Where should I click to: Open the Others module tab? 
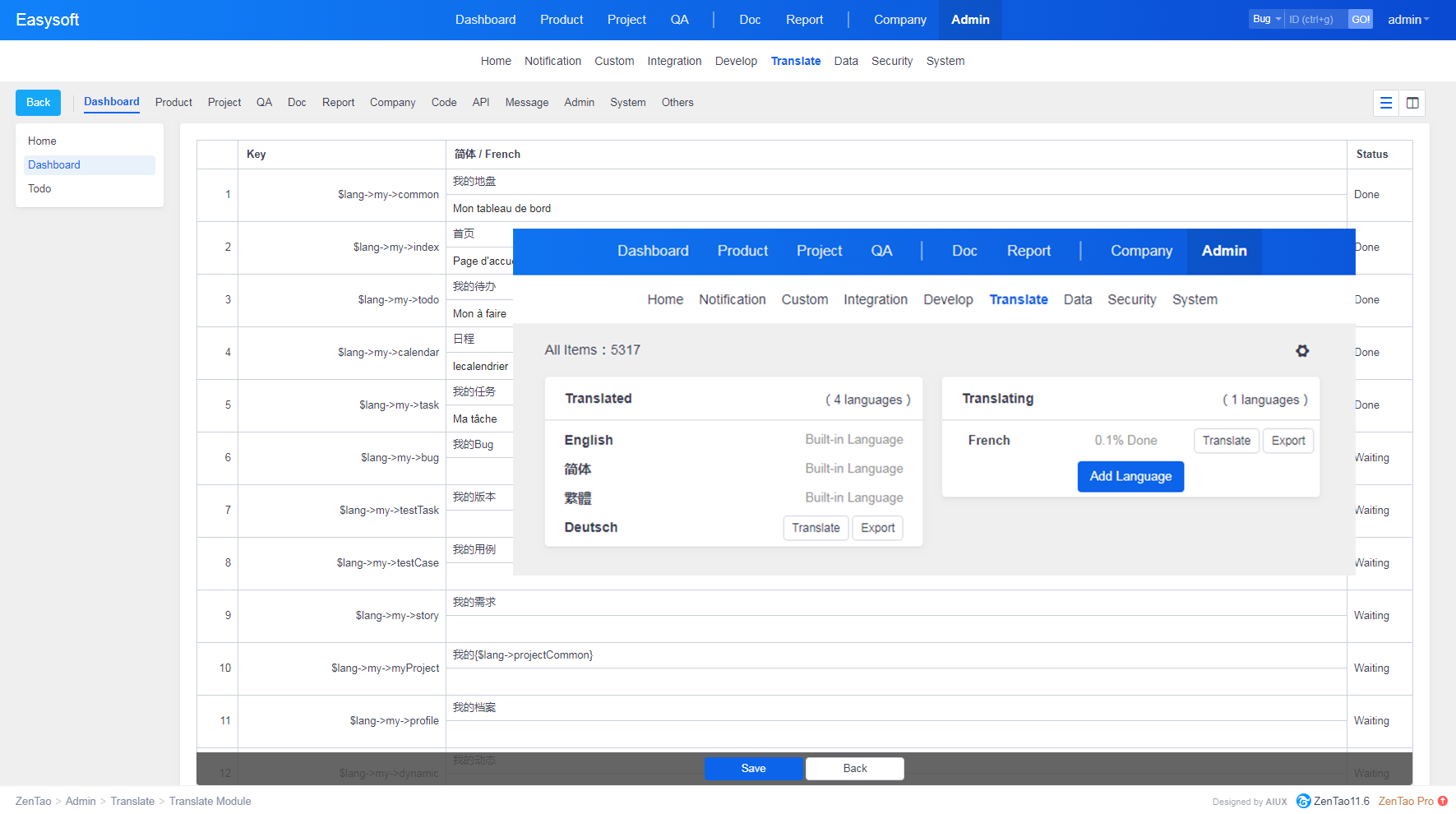point(677,103)
